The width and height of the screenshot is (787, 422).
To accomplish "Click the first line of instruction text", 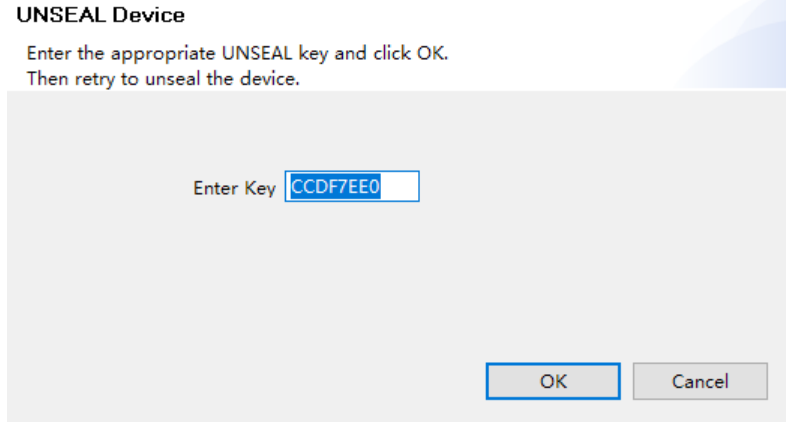I will point(237,53).
